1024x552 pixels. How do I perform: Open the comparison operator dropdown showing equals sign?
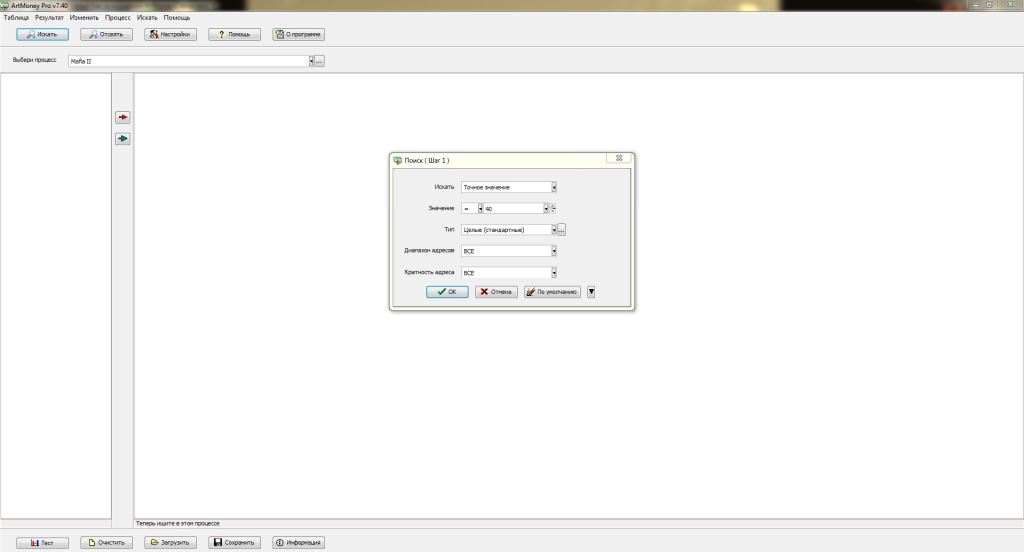480,208
